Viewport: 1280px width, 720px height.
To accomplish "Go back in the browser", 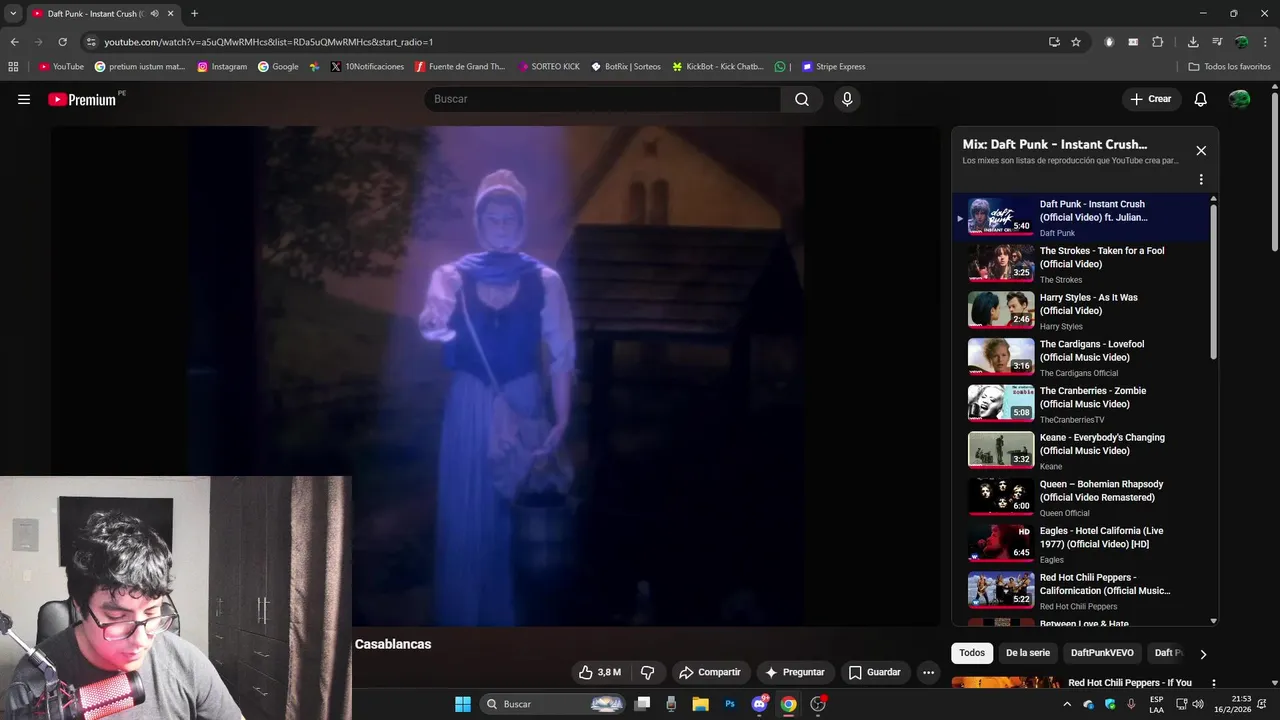I will pos(14,42).
